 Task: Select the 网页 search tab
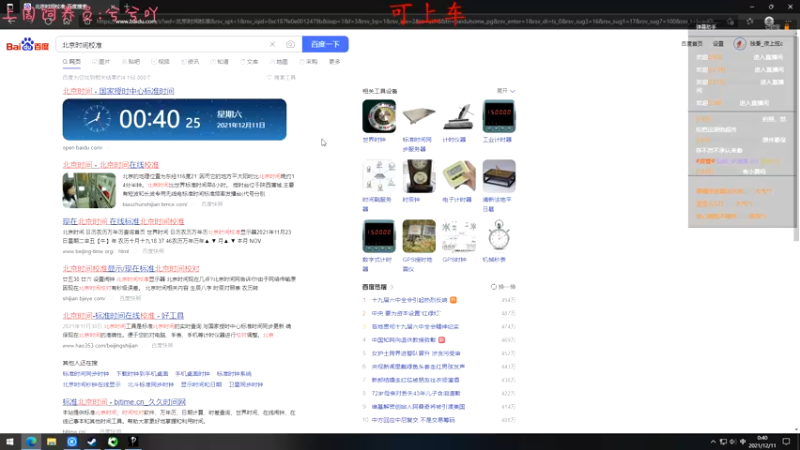(72, 62)
